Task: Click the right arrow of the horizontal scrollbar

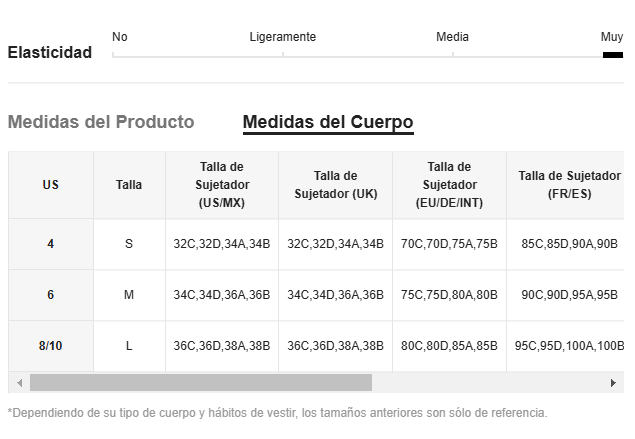Action: point(613,383)
